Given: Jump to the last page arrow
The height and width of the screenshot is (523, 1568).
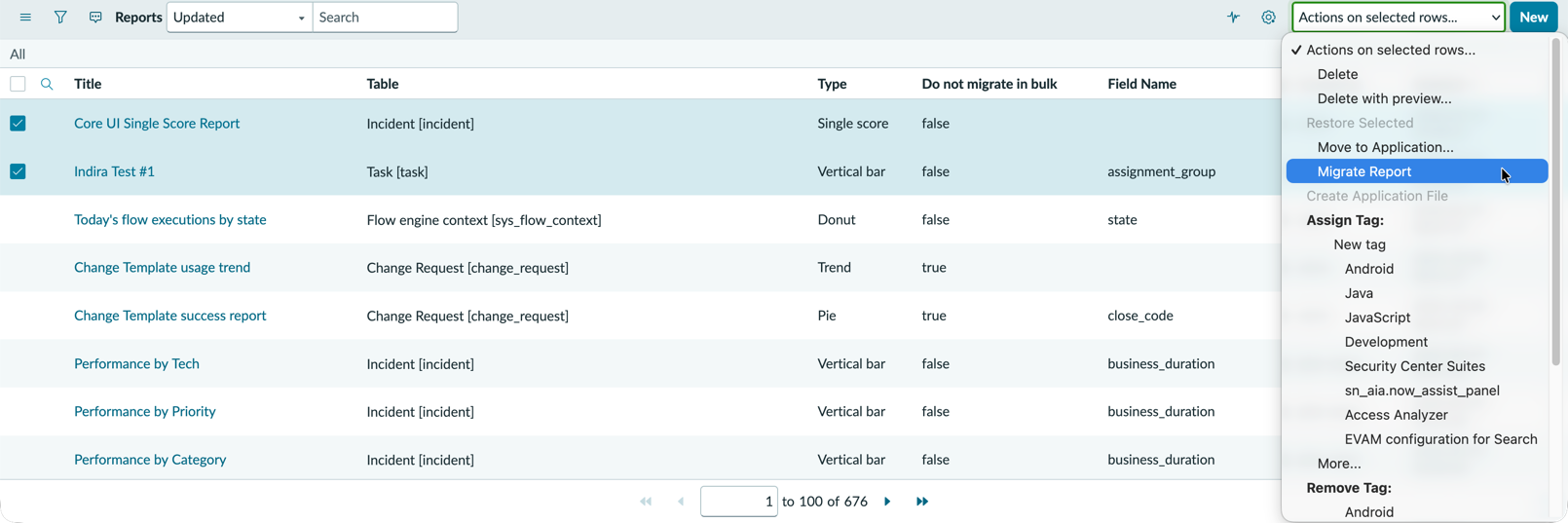Looking at the screenshot, I should pos(922,502).
